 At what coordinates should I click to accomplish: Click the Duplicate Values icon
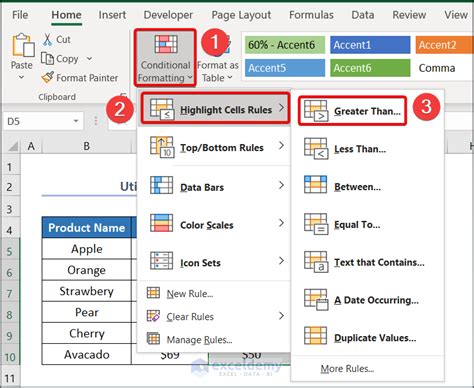315,336
